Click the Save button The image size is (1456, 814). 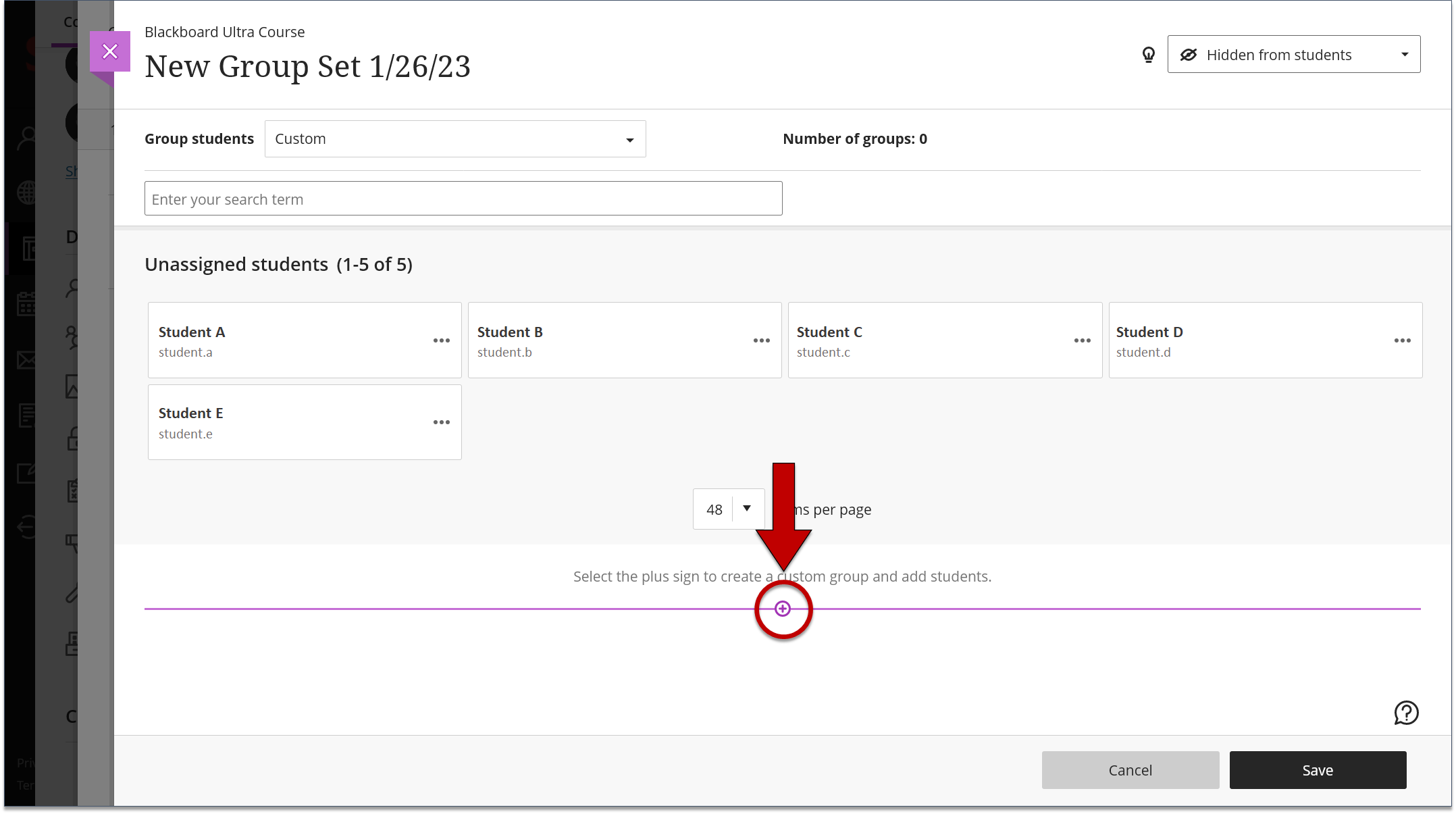tap(1317, 769)
